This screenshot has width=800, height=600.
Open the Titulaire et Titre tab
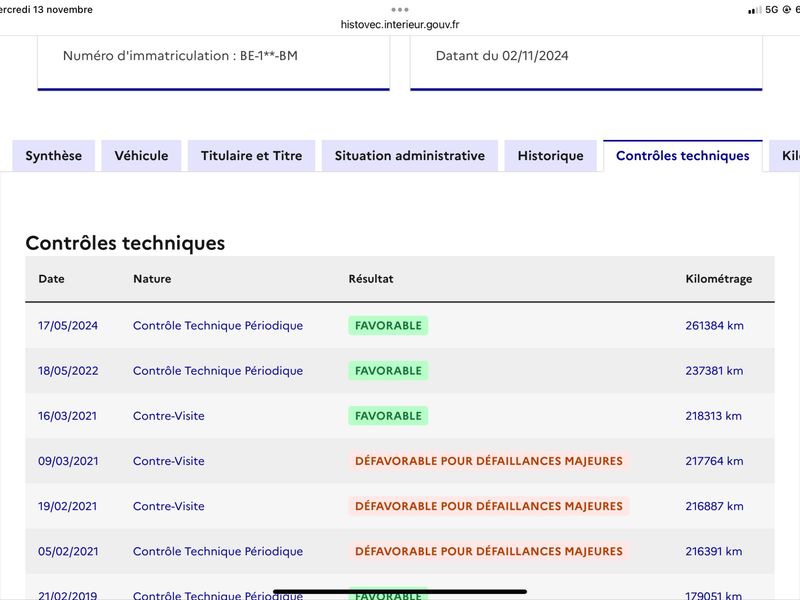coord(252,156)
